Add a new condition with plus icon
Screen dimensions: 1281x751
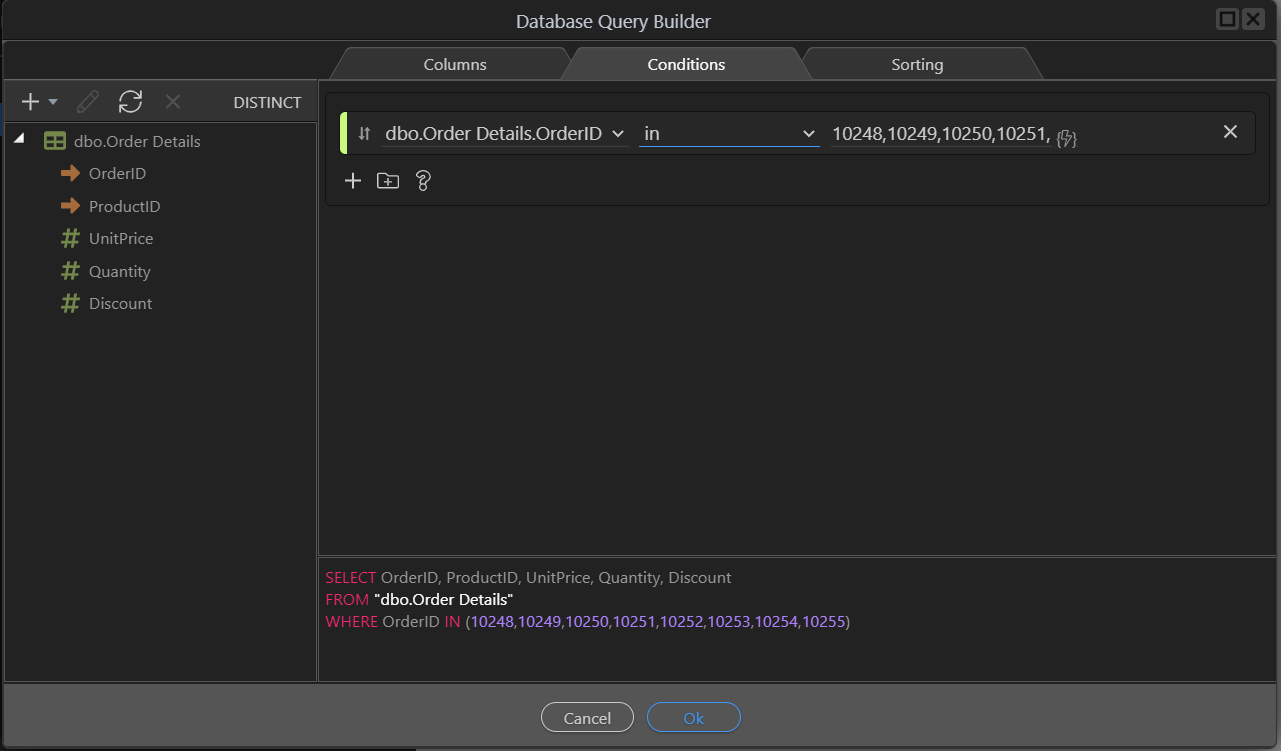(x=352, y=181)
